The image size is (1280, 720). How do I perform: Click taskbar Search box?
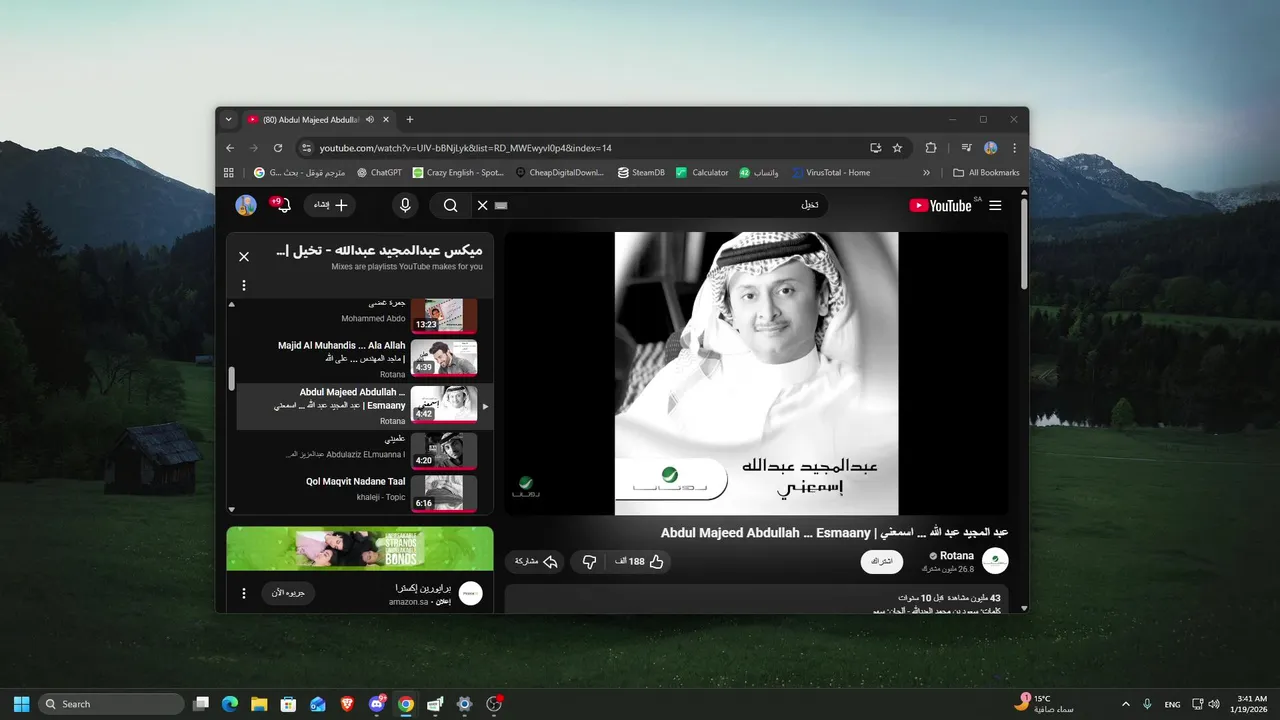[x=111, y=704]
